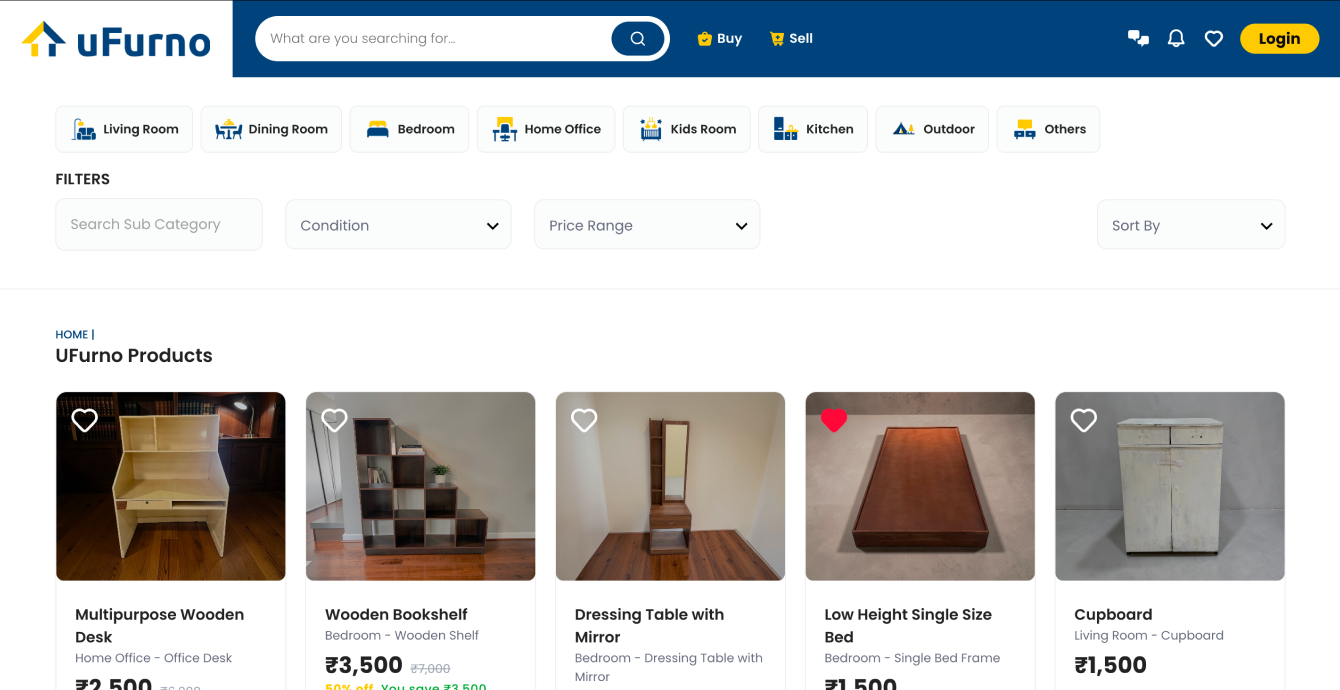Open wishlist heart icon in header

tap(1214, 39)
